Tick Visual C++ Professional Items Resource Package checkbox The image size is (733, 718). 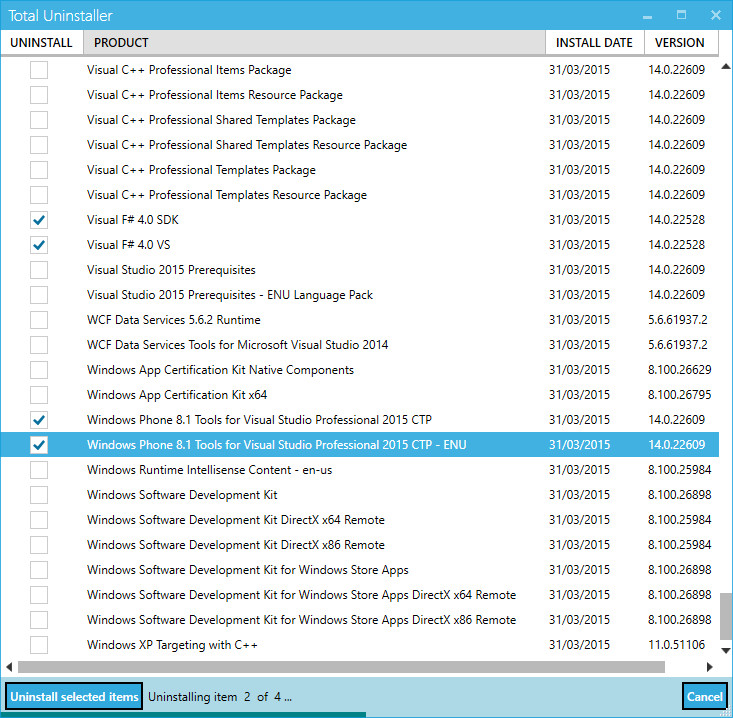pyautogui.click(x=39, y=95)
